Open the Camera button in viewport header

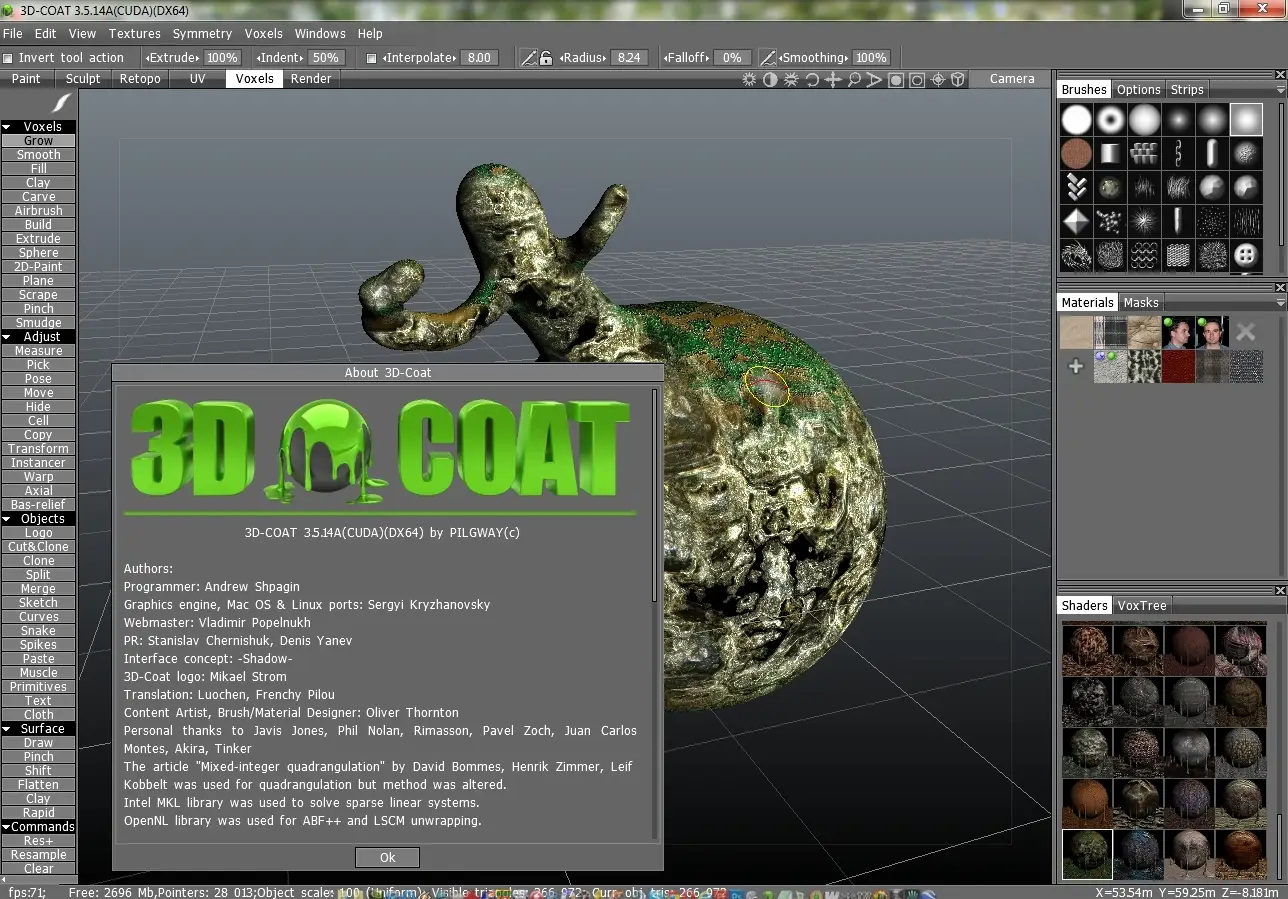[x=1012, y=79]
